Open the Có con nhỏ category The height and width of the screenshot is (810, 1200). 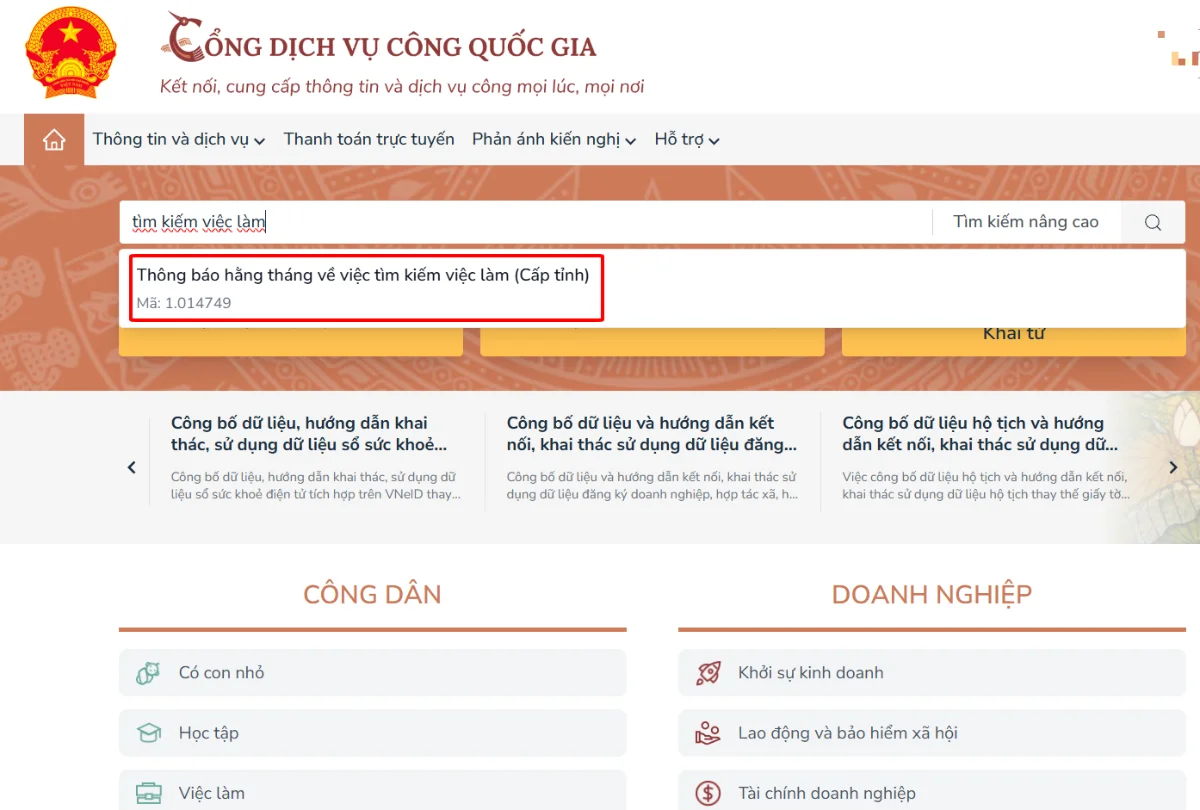tap(373, 673)
